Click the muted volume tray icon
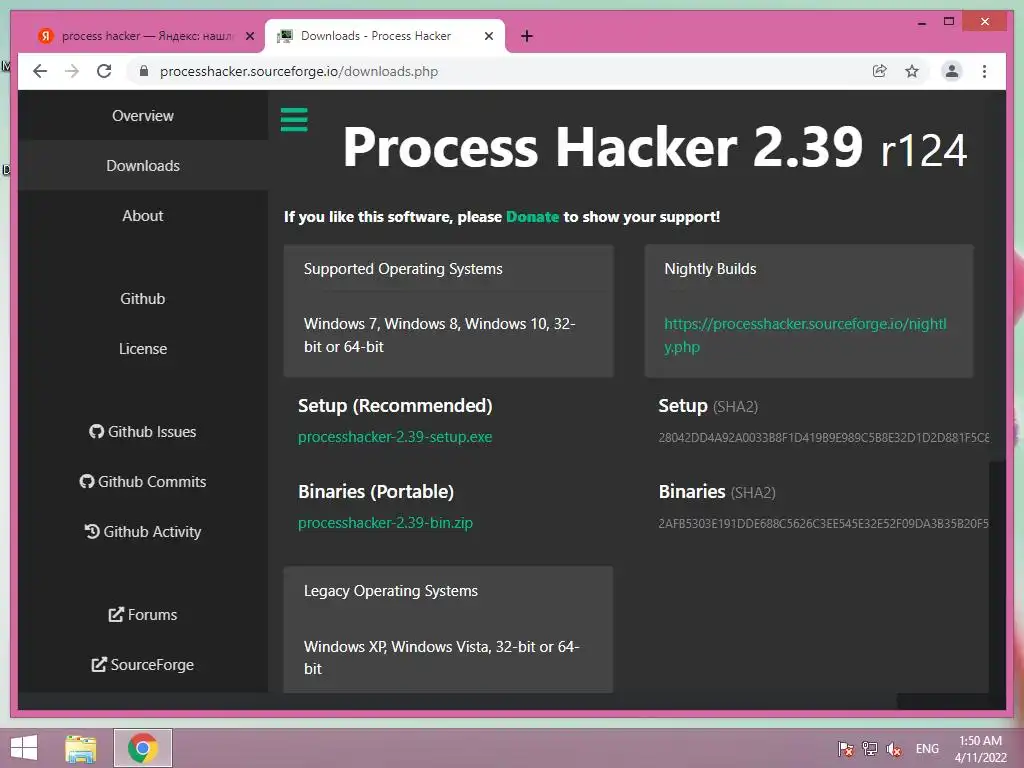Screen dimensions: 1024x768 pos(894,749)
